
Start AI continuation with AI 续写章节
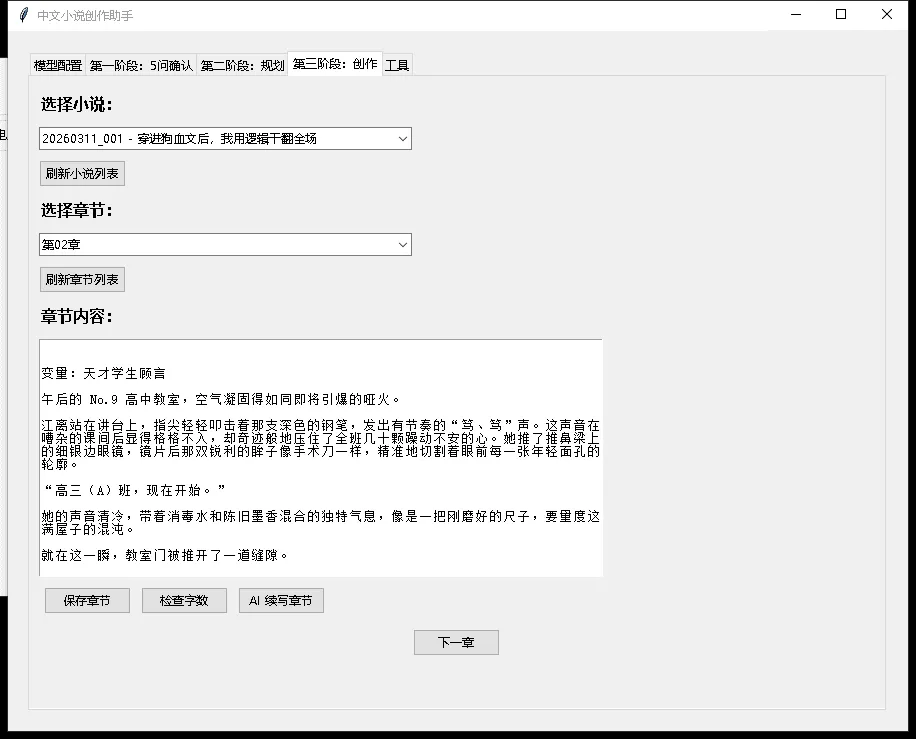pos(281,600)
